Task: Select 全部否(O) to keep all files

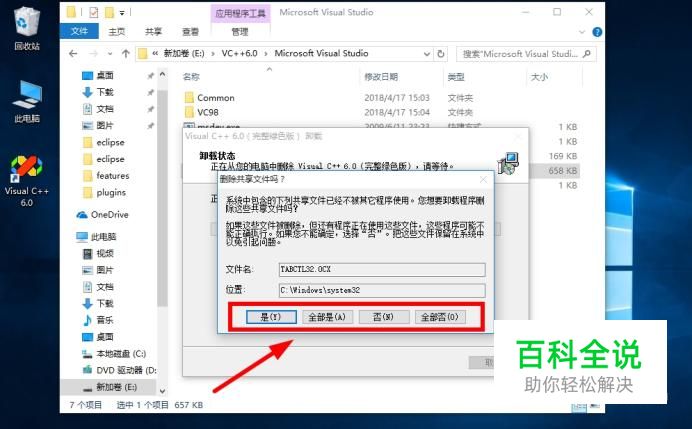Action: pyautogui.click(x=440, y=317)
